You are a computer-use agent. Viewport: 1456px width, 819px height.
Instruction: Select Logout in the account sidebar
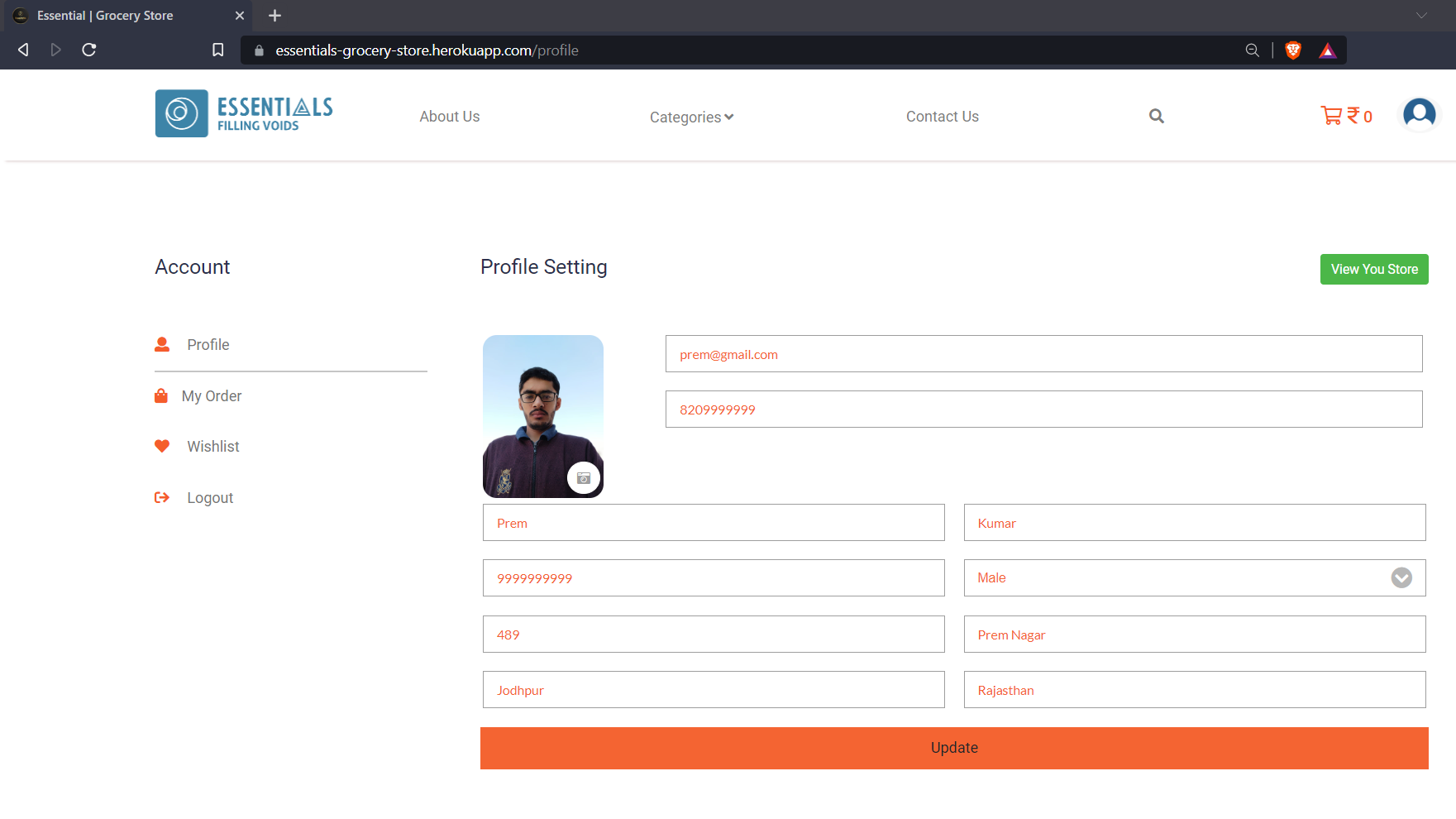tap(210, 498)
